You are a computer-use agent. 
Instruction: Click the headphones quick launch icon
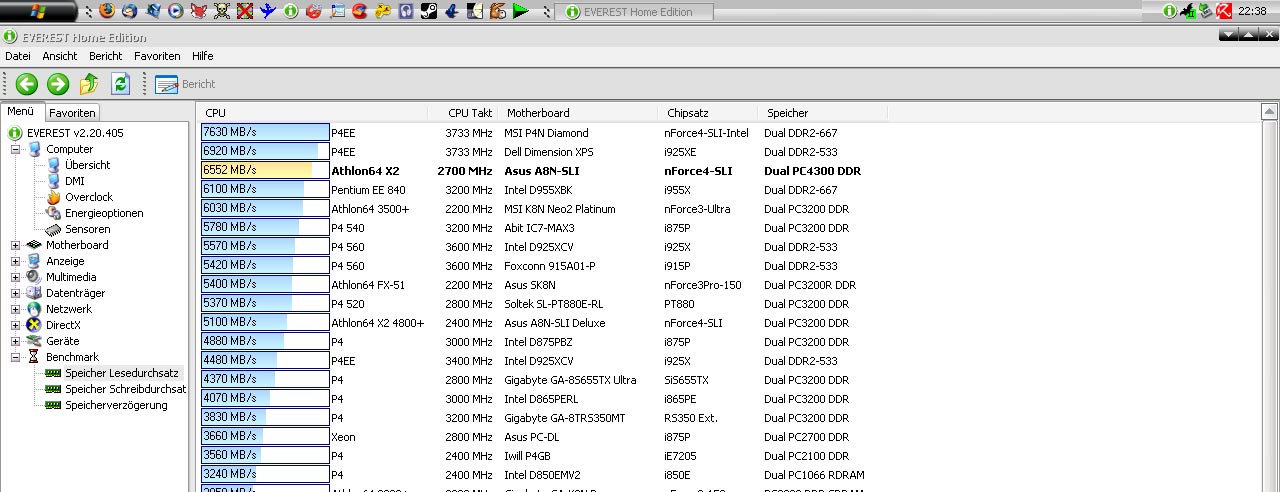[405, 11]
